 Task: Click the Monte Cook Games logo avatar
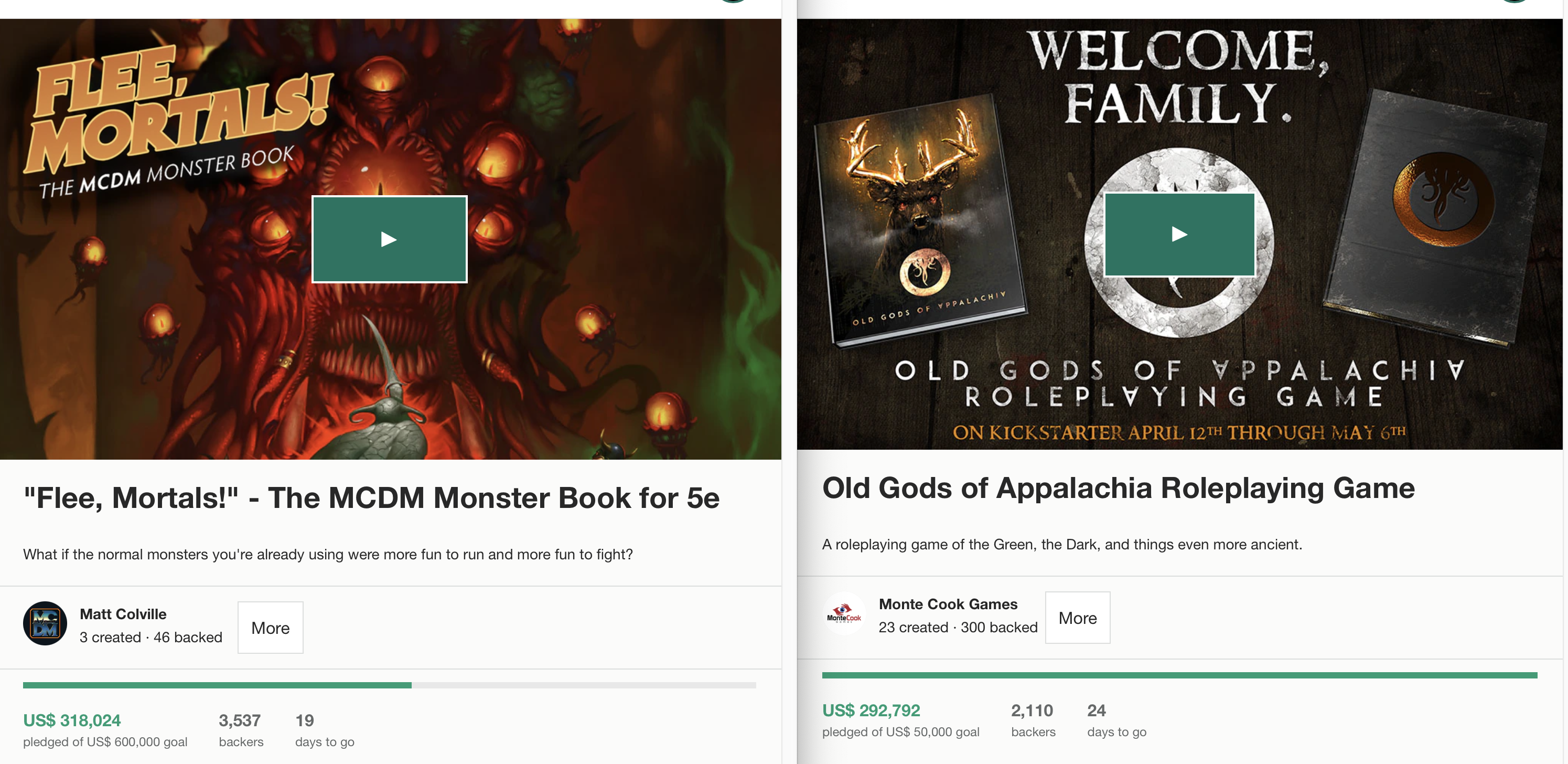[844, 613]
